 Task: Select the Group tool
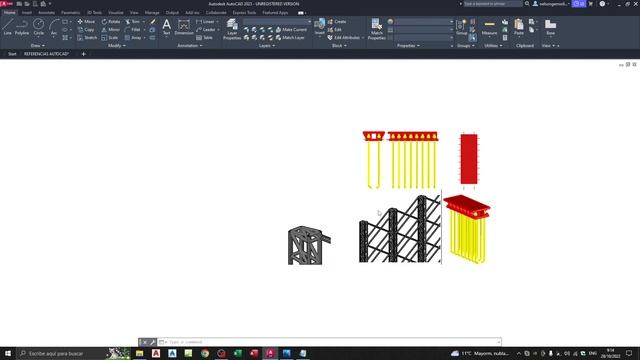point(461,27)
